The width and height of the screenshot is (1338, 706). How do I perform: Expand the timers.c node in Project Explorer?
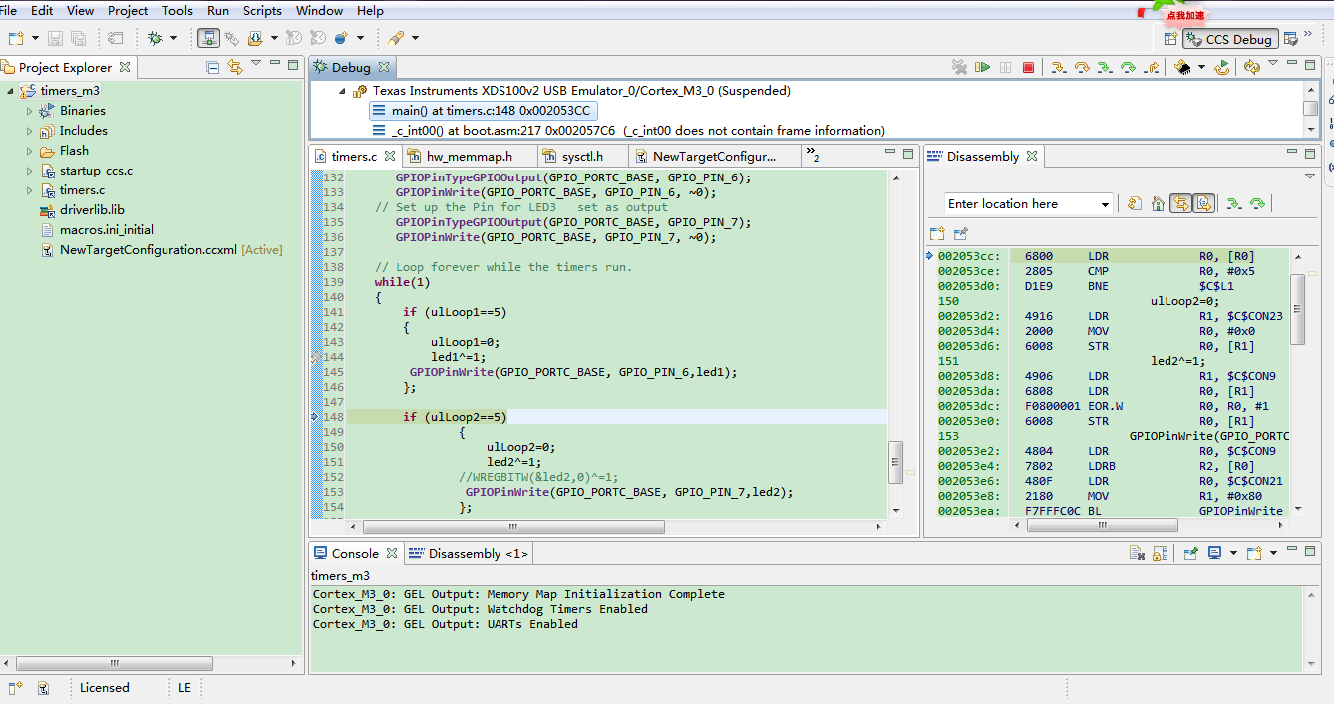(x=30, y=190)
